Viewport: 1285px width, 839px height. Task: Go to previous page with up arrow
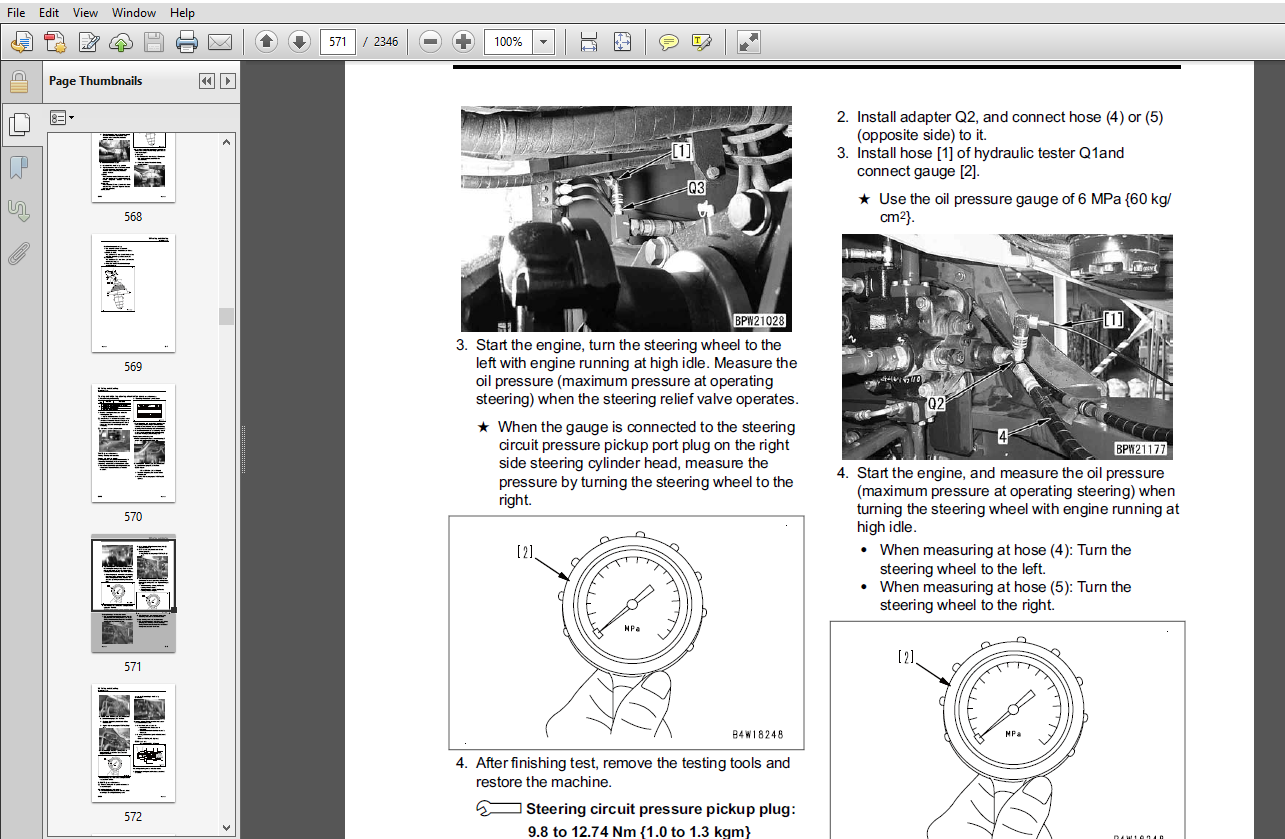266,42
